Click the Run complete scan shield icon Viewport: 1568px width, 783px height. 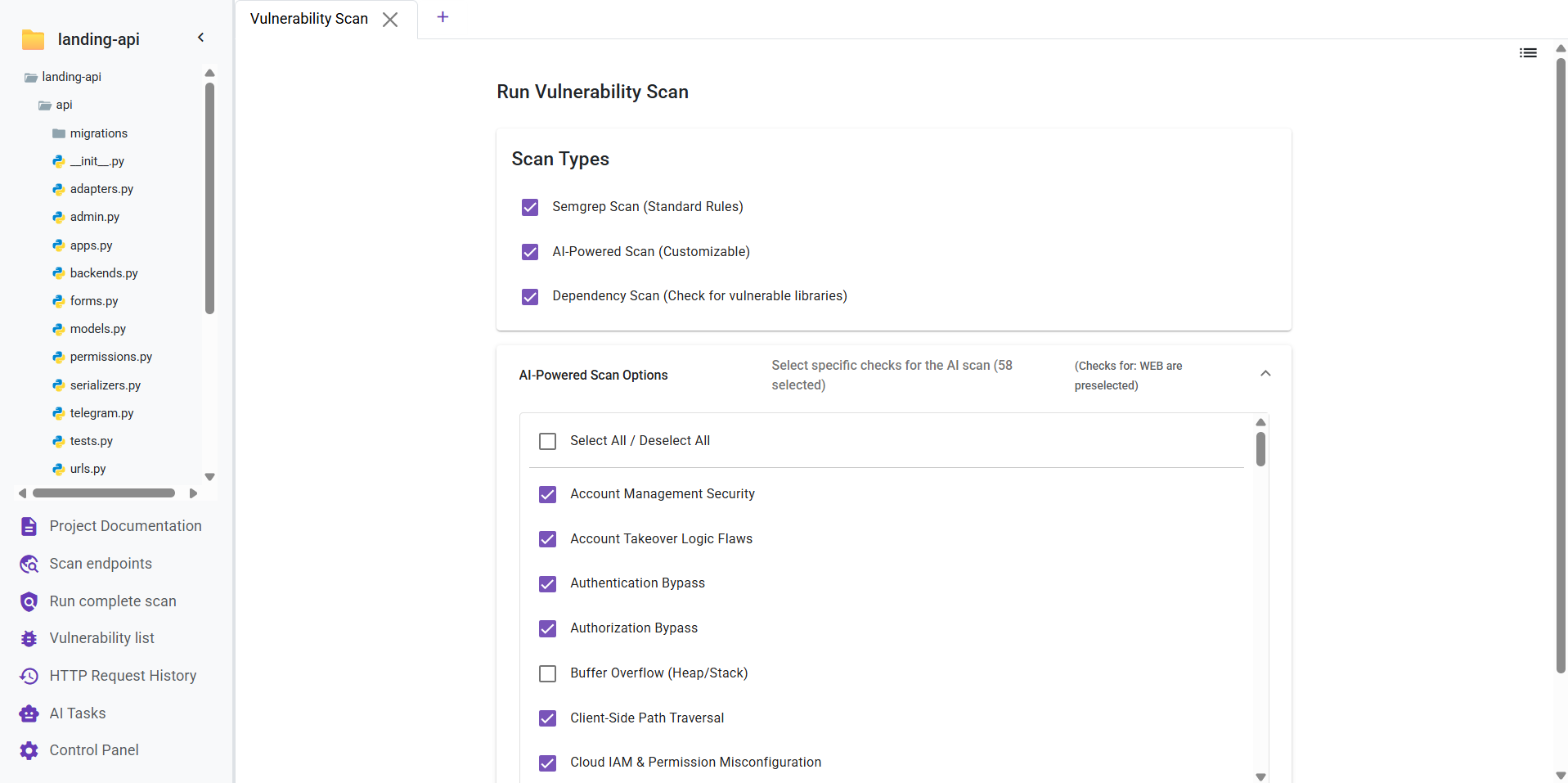(29, 601)
